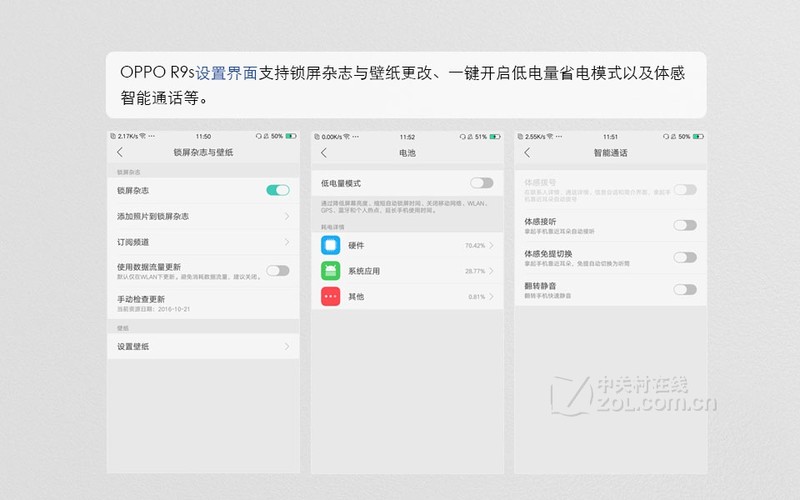Go back from 锁屏杂志与壁纸 screen
Viewport: 800px width, 500px height.
[x=120, y=152]
